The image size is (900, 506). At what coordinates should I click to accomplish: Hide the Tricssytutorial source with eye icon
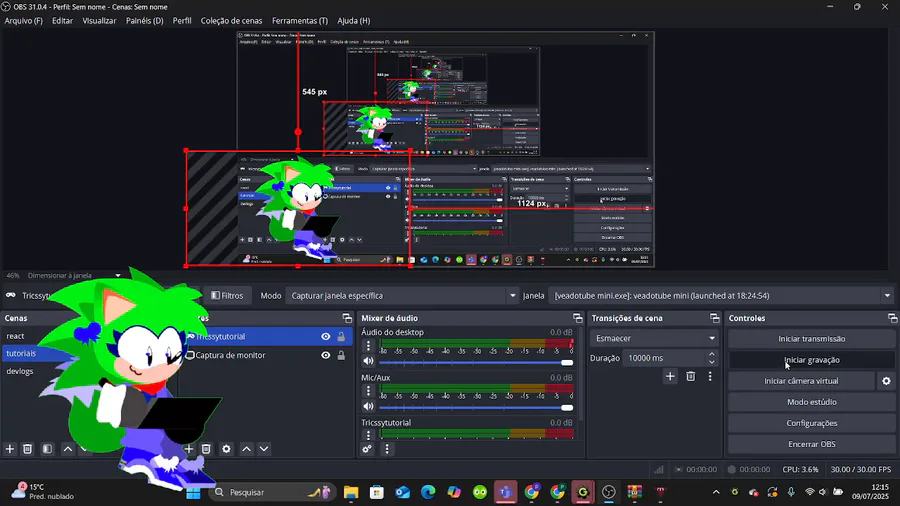[325, 337]
